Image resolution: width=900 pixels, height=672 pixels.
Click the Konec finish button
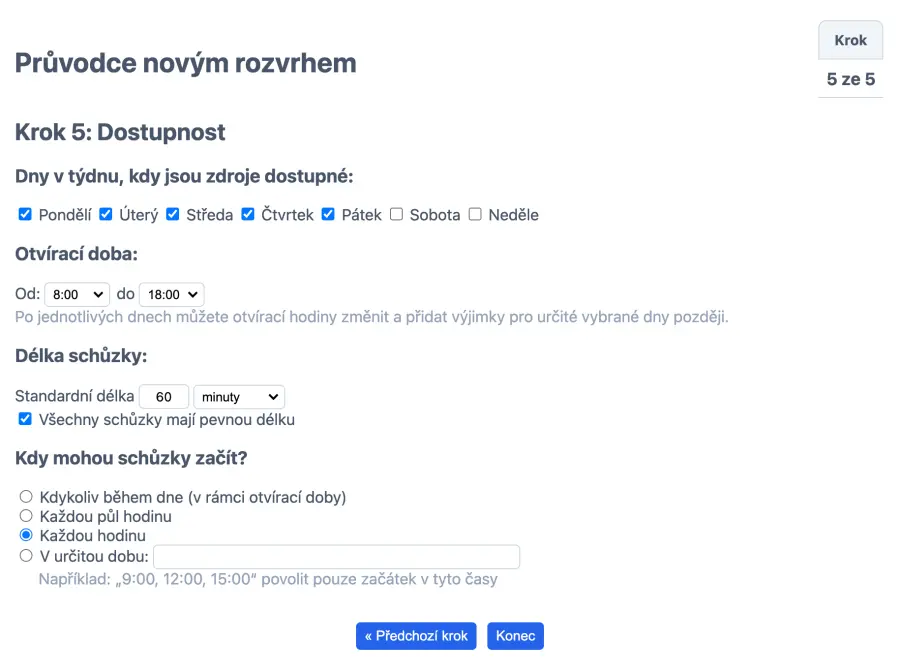tap(515, 636)
